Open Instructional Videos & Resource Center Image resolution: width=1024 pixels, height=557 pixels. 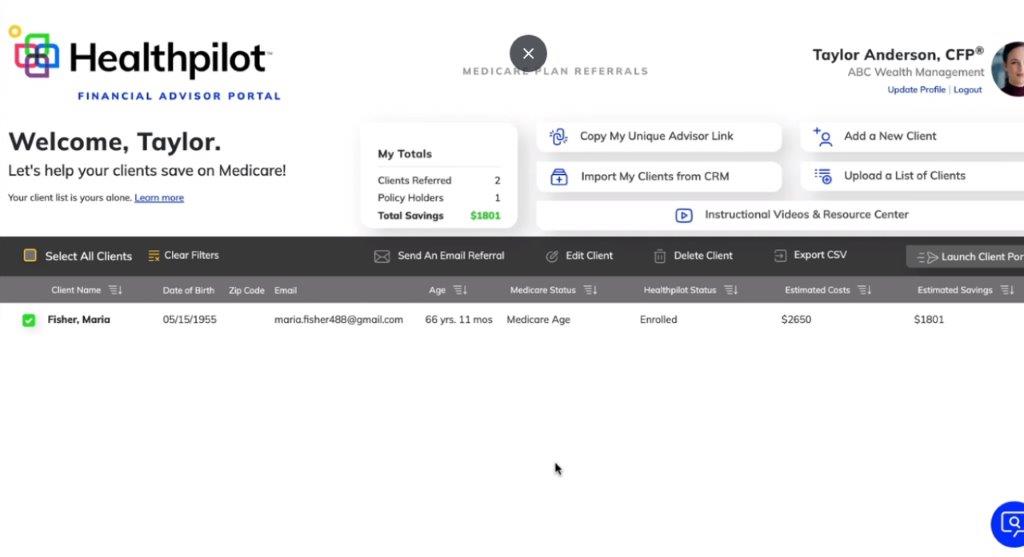pos(780,215)
